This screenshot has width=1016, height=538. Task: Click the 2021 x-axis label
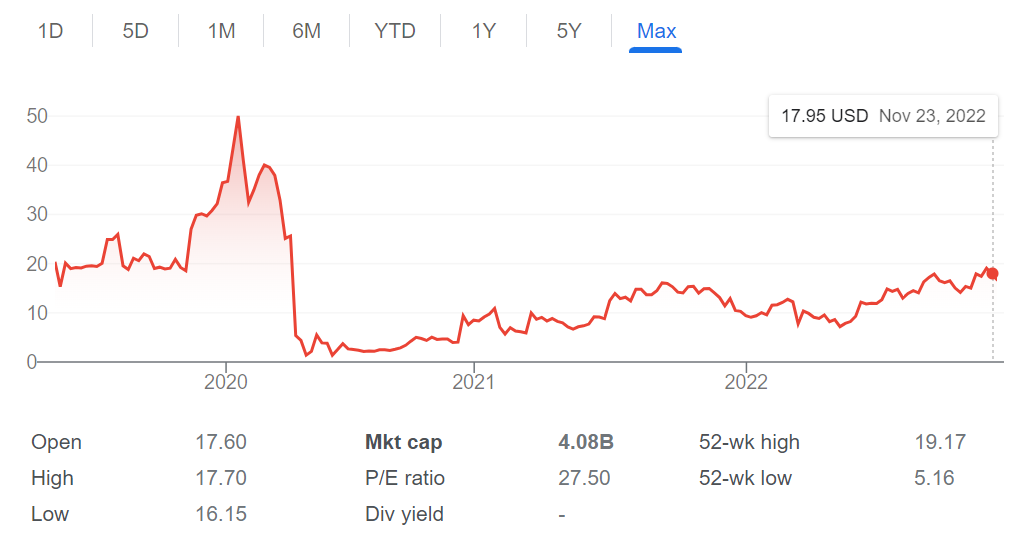(474, 382)
